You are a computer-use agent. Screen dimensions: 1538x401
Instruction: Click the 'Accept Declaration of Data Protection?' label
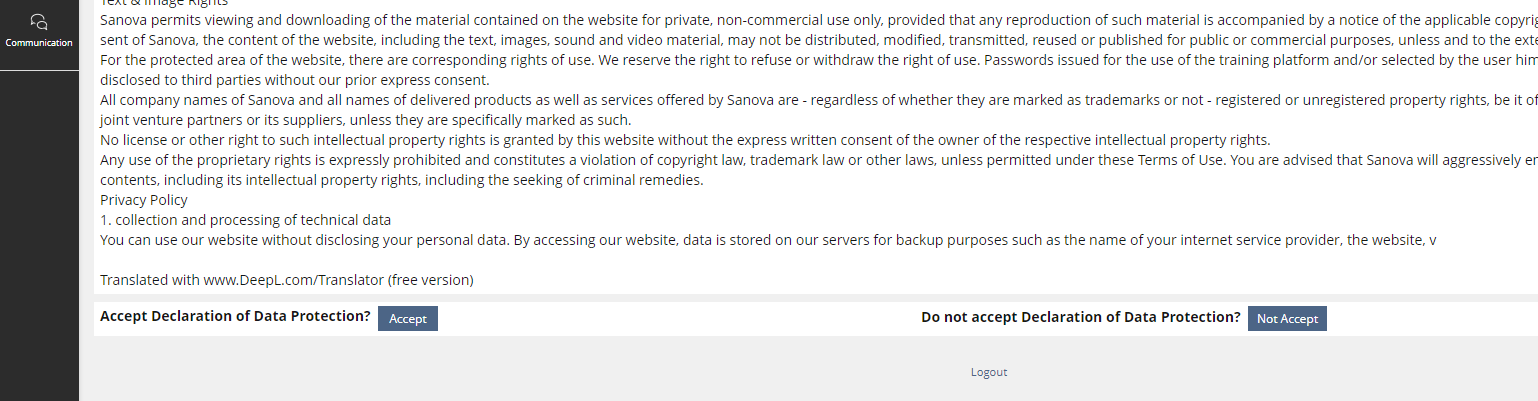pyautogui.click(x=235, y=316)
